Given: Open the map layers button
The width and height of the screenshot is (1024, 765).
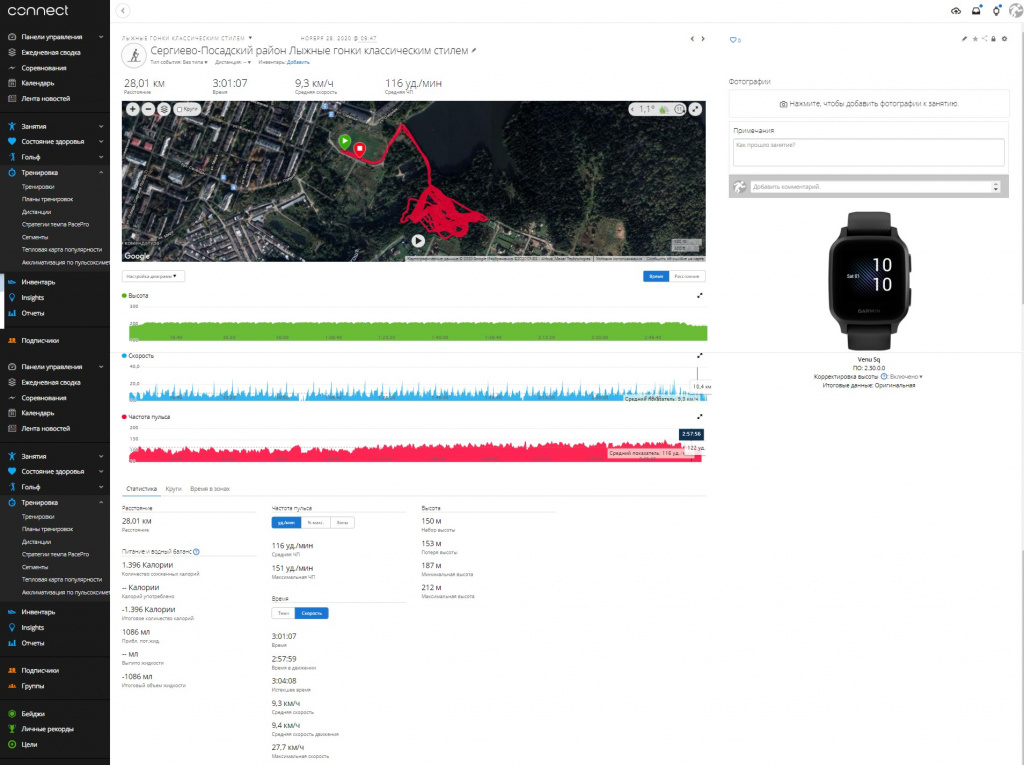Looking at the screenshot, I should tap(164, 109).
